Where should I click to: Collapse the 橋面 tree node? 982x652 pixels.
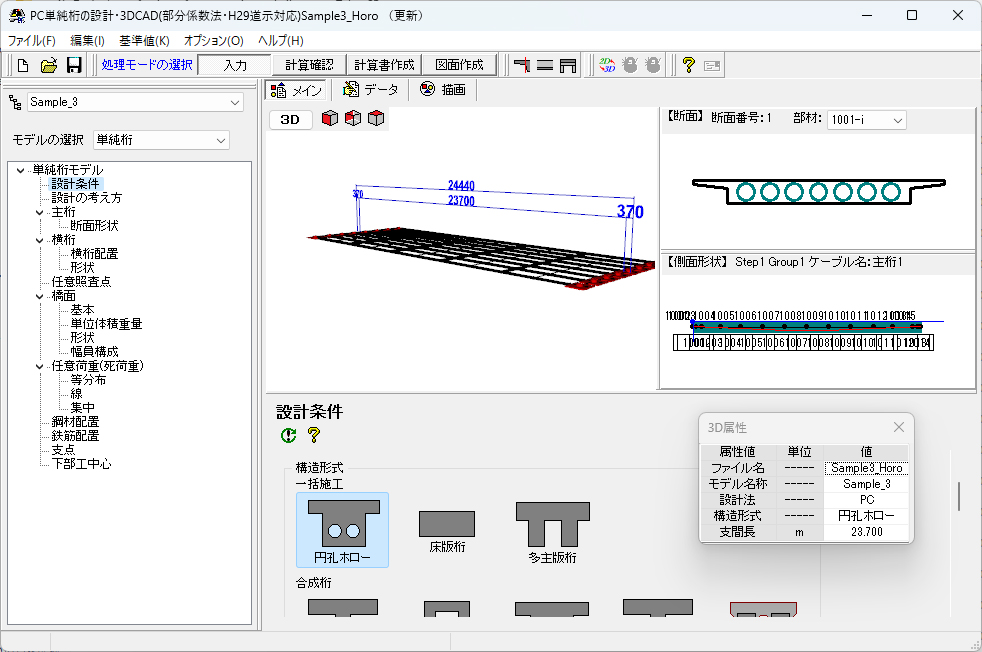39,296
